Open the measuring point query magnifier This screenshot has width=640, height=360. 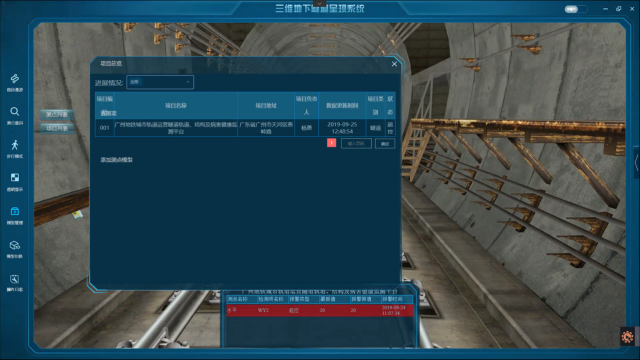[15, 115]
